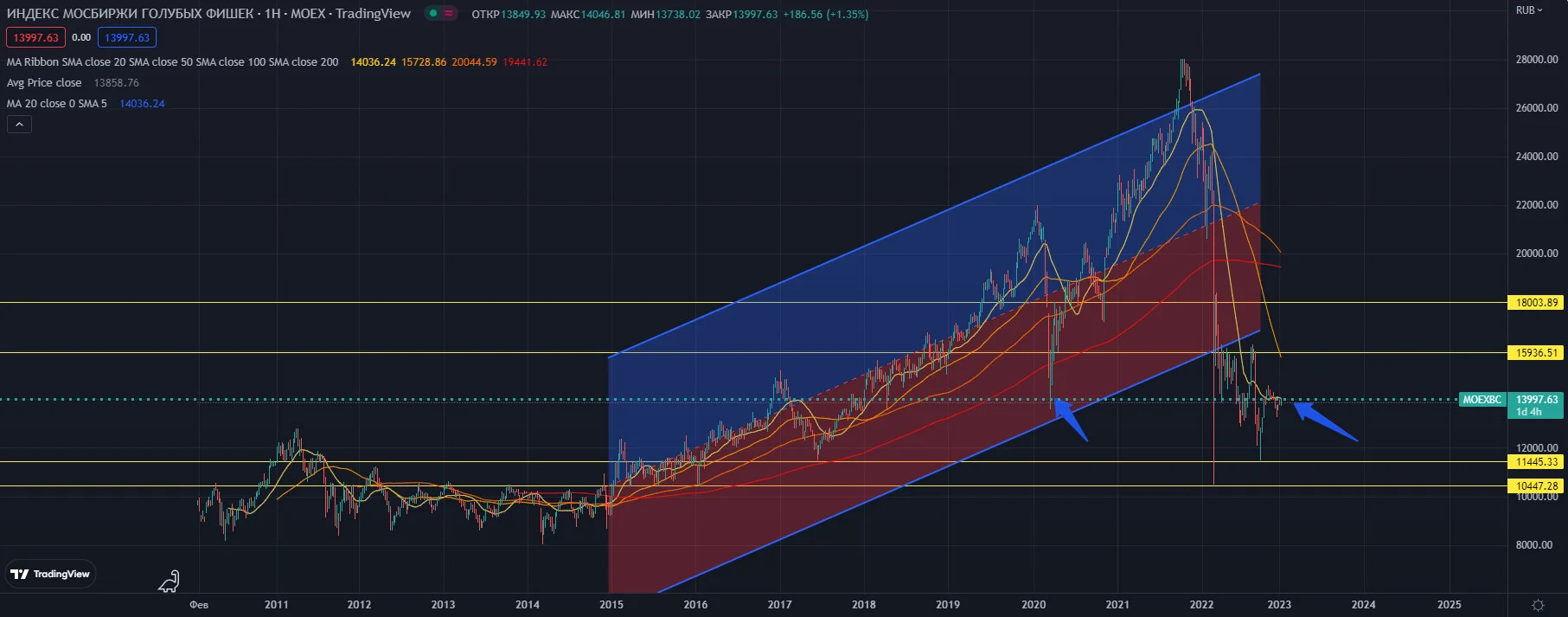Click the orange 15728.86 MA Ribbon value
Viewport: 1568px width, 617px height.
coord(424,62)
